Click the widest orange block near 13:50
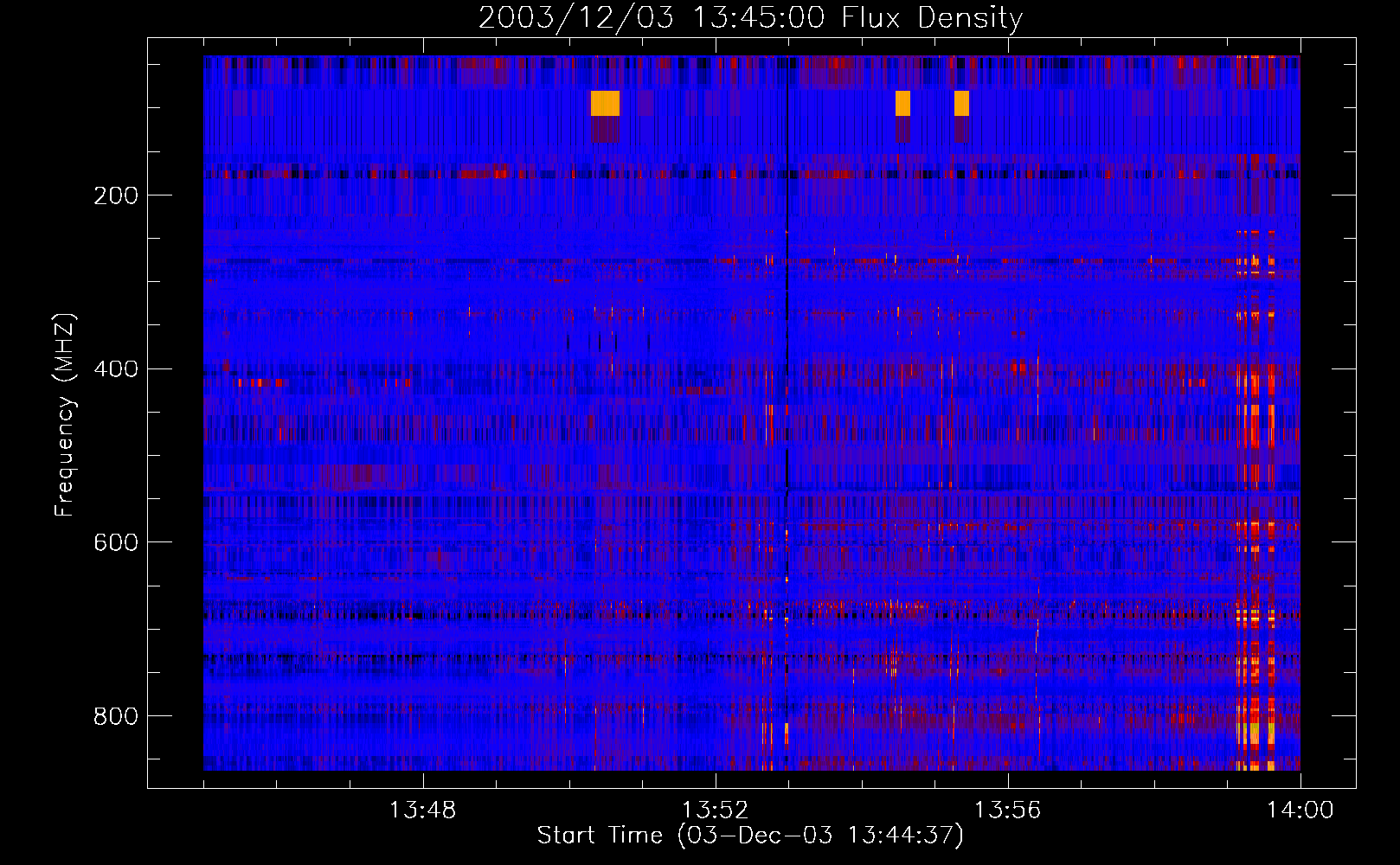1400x865 pixels. point(605,103)
